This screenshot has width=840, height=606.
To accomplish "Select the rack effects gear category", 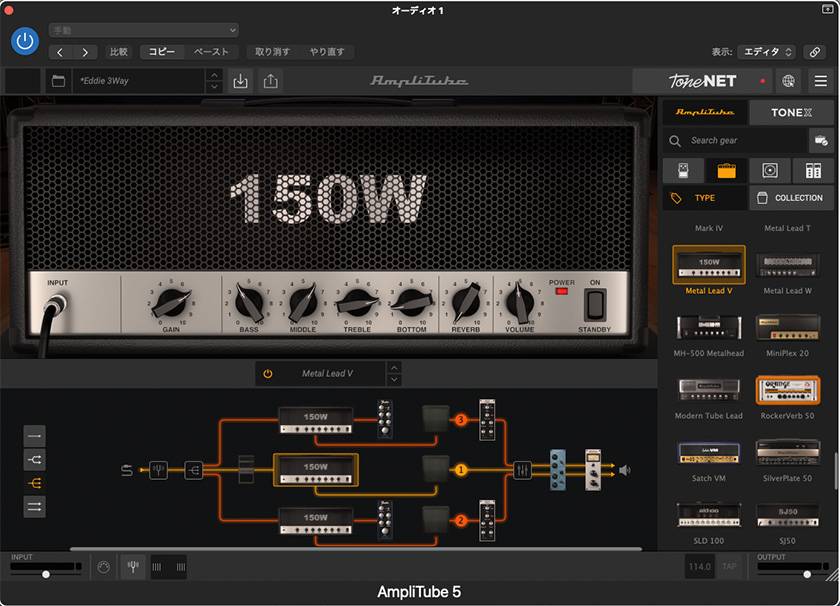I will (813, 170).
